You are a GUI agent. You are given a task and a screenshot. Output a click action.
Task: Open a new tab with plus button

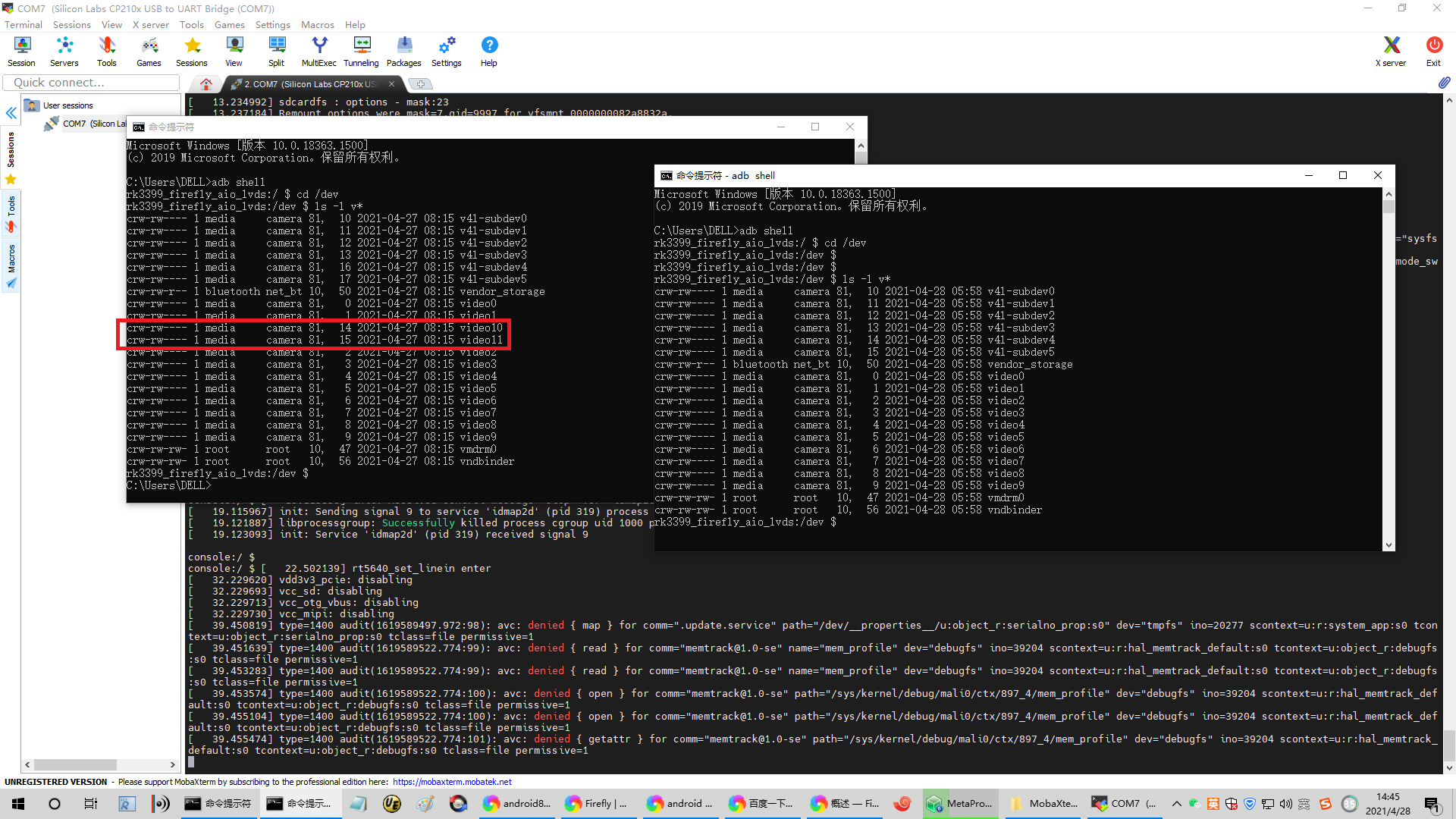point(421,84)
